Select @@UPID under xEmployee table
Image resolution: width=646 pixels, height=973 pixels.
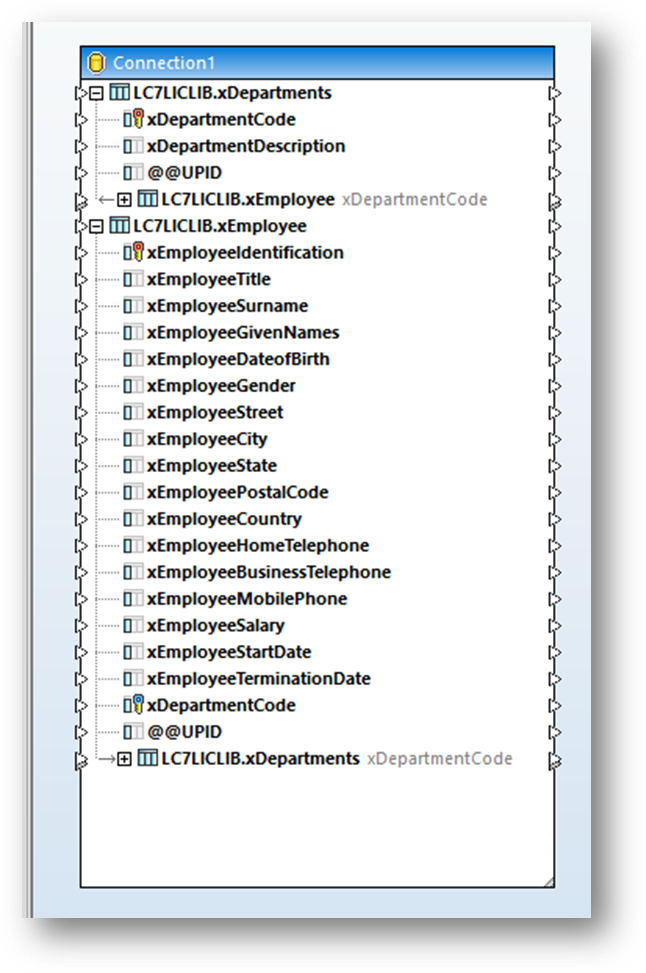click(184, 732)
